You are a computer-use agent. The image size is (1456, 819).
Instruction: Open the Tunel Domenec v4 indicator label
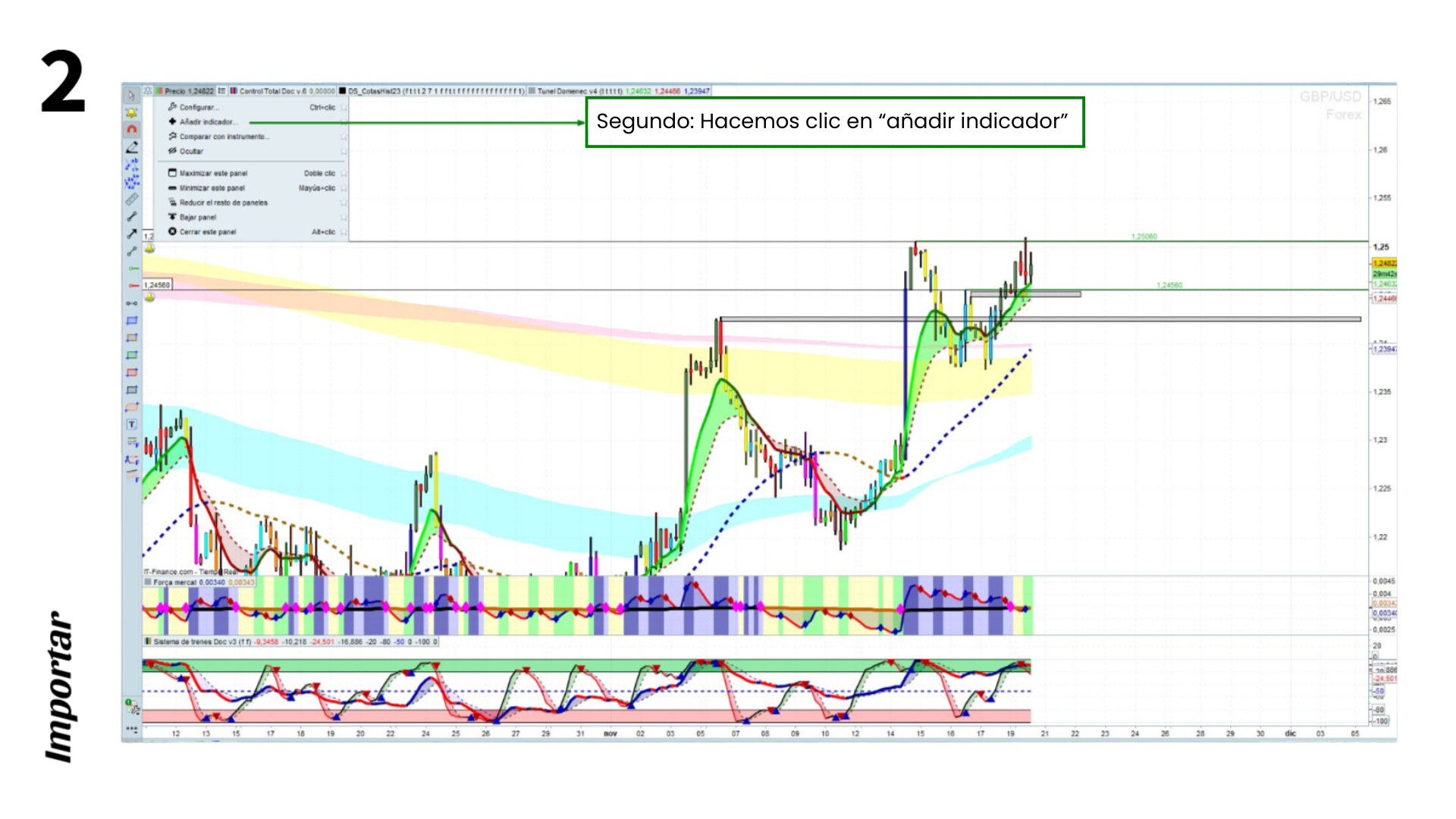click(576, 91)
